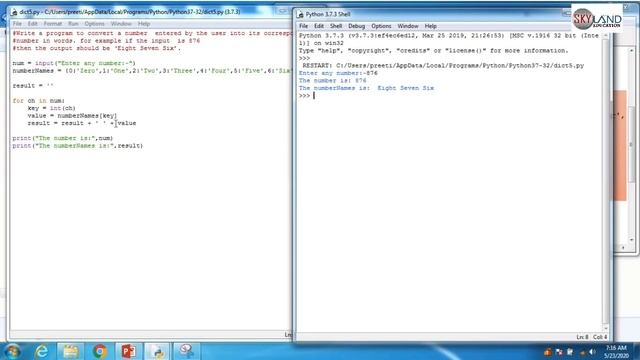Viewport: 640px width, 360px height.
Task: Open Help menu in Python Shell window
Action: [x=431, y=26]
